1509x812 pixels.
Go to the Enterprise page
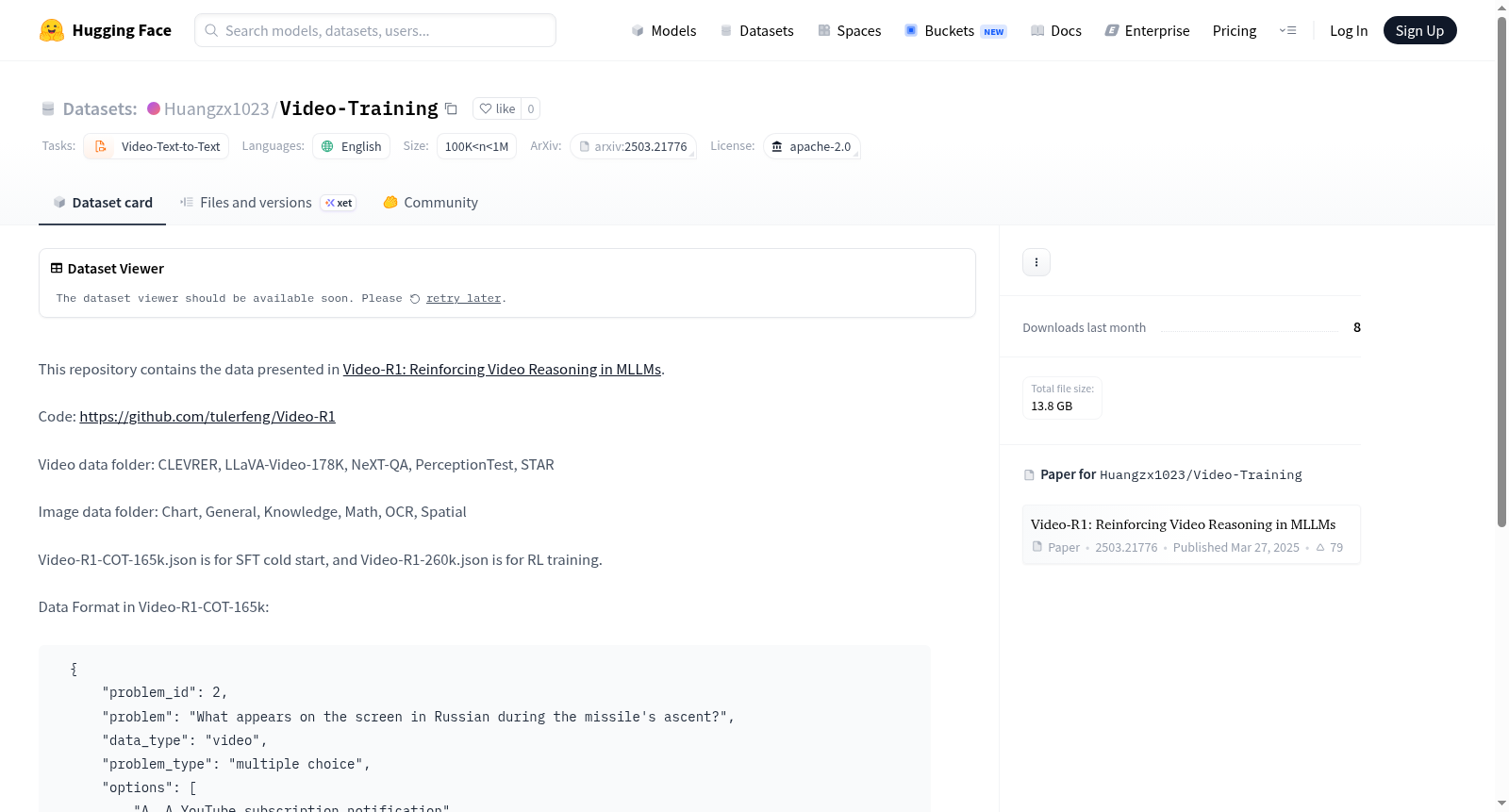(x=1147, y=30)
